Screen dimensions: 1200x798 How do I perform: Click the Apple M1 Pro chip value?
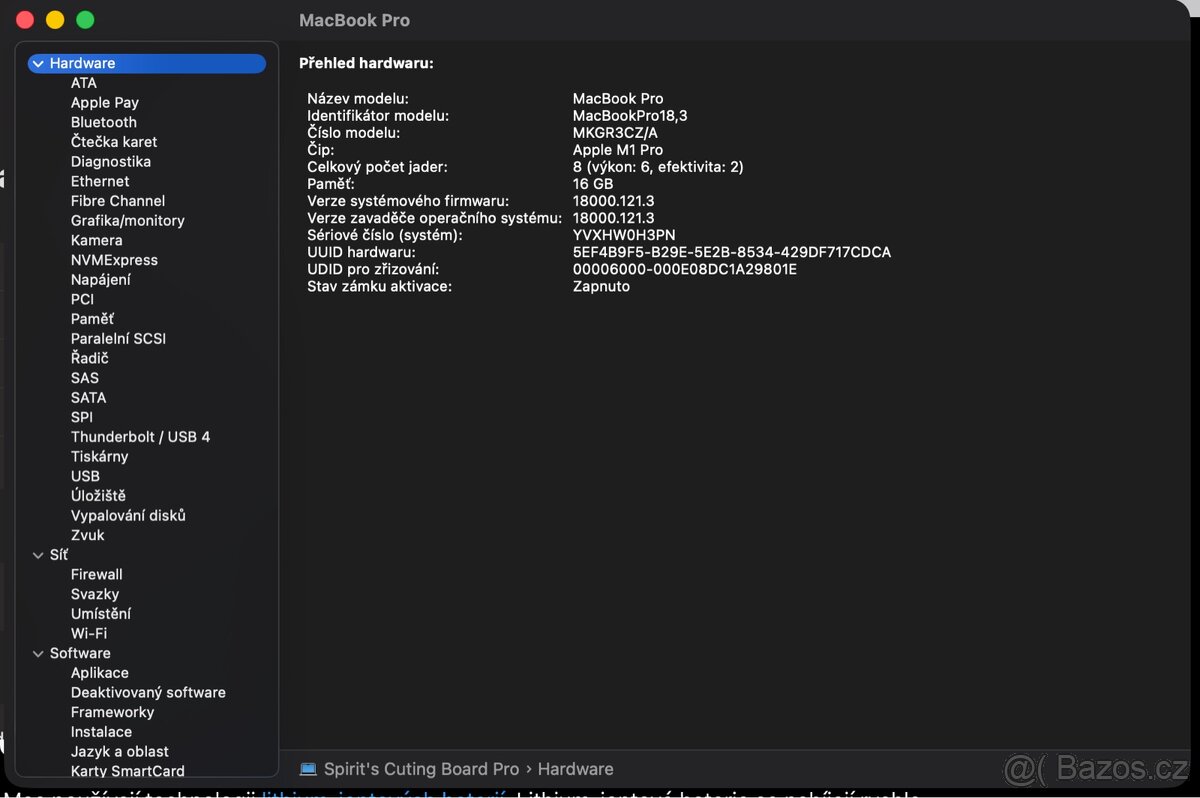click(618, 150)
